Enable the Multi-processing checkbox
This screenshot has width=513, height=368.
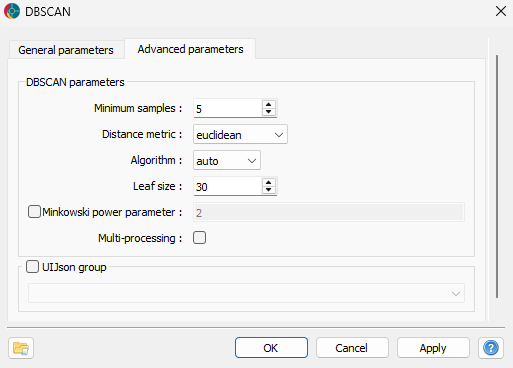tap(199, 238)
